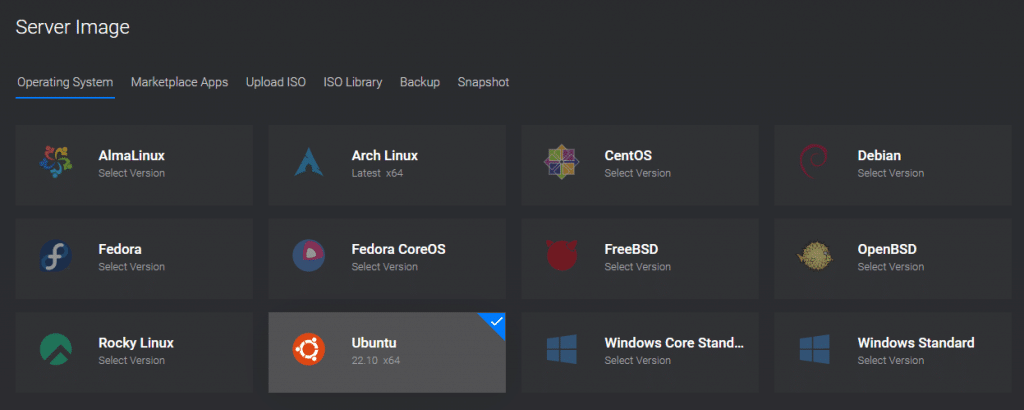Click the CentOS logo icon

point(562,163)
